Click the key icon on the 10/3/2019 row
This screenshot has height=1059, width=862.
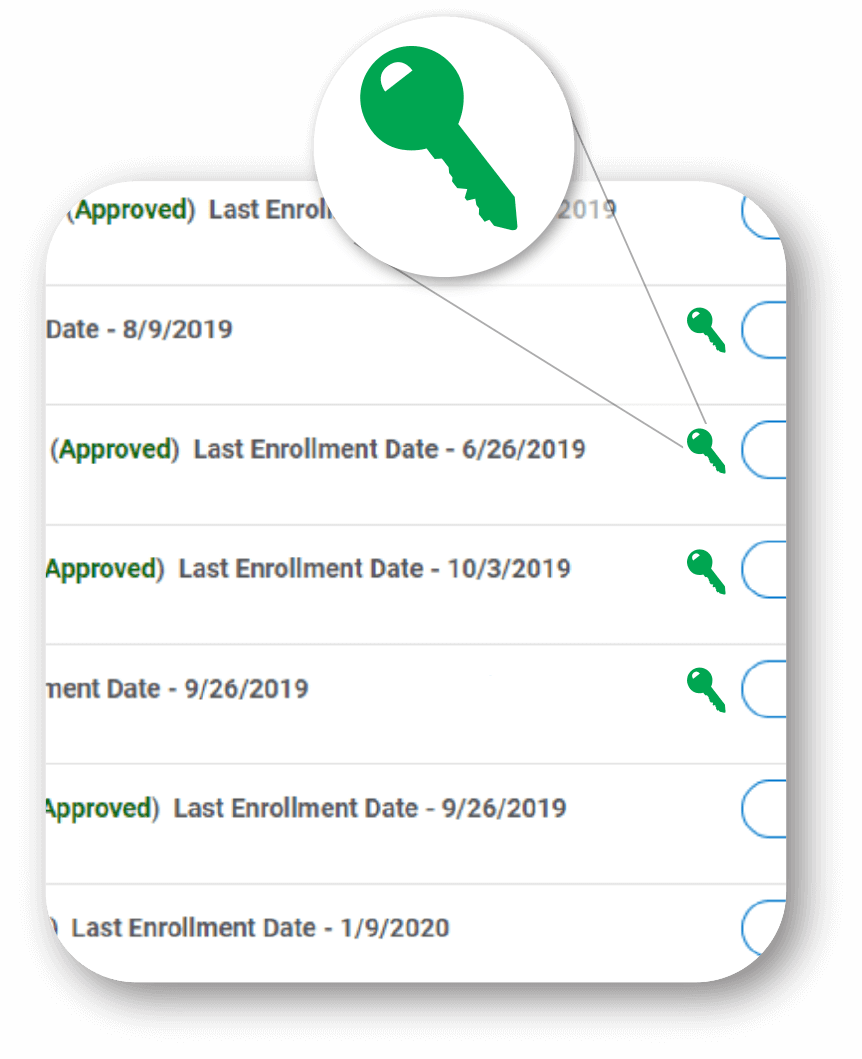tap(705, 570)
